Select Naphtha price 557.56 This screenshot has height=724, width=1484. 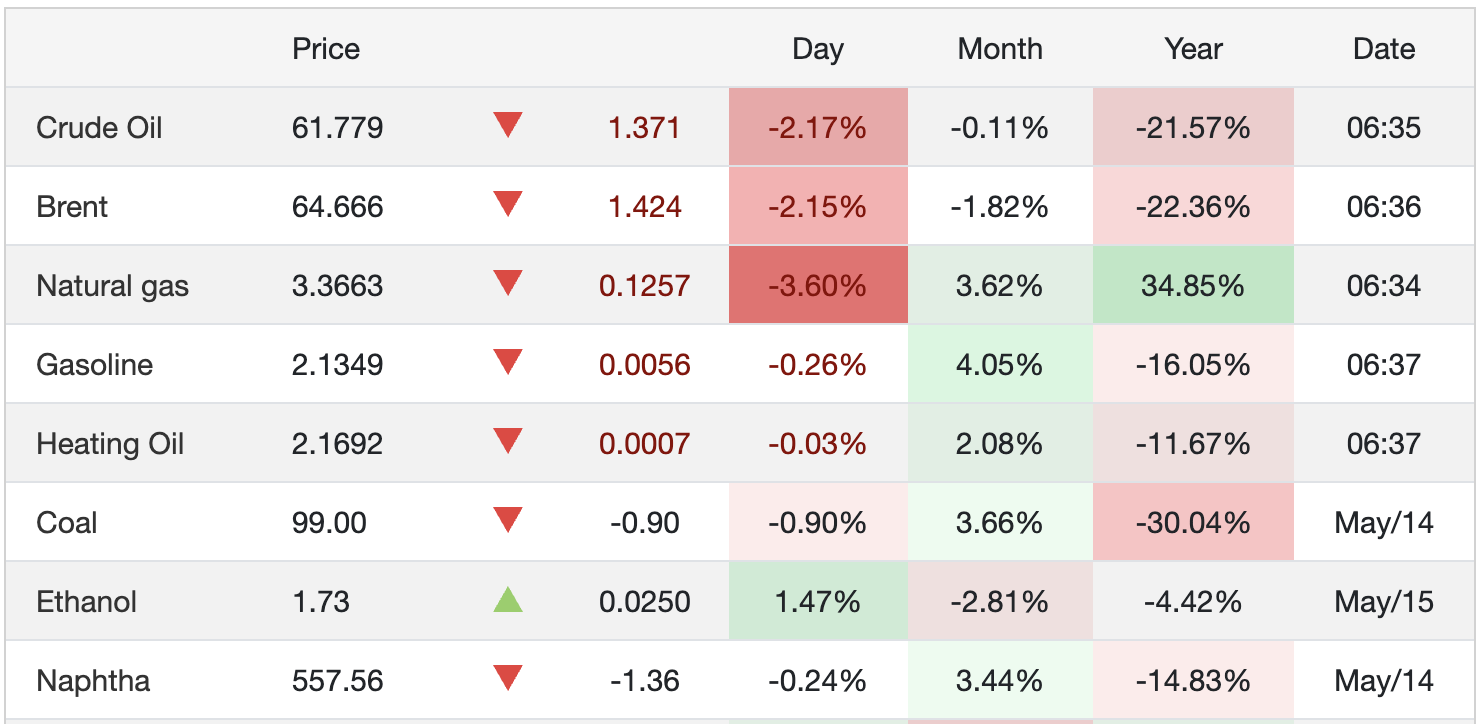(337, 681)
